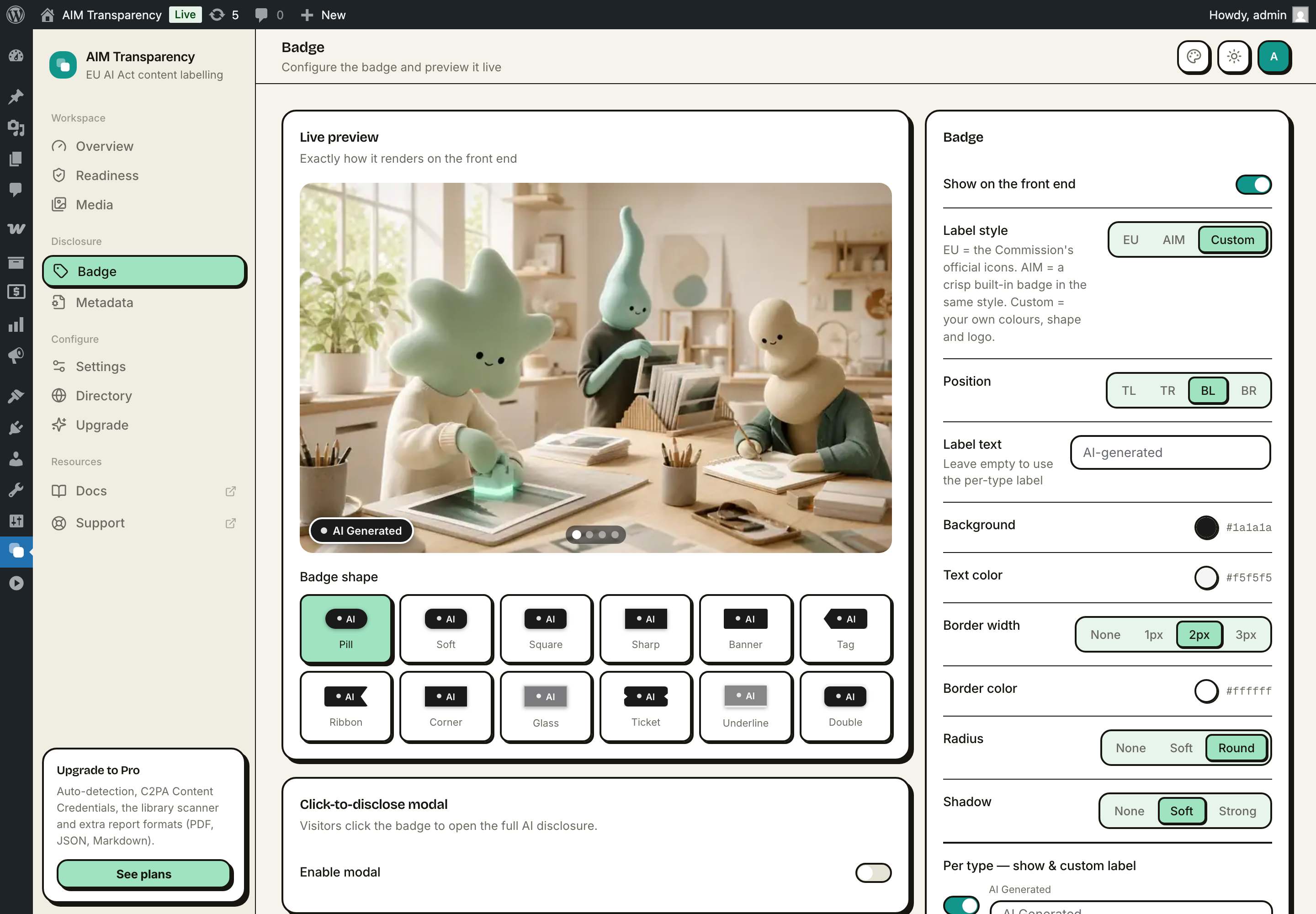Viewport: 1316px width, 914px height.
Task: Click the See plans button
Action: (144, 873)
